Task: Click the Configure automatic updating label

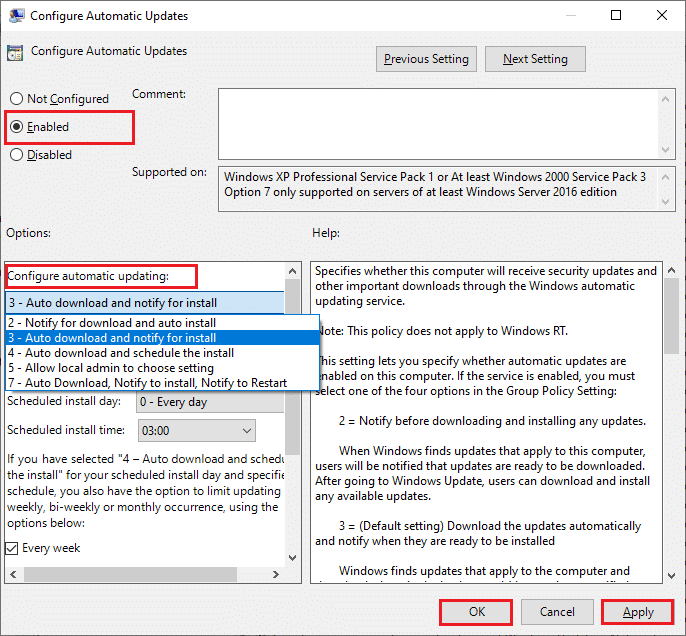Action: [x=88, y=276]
